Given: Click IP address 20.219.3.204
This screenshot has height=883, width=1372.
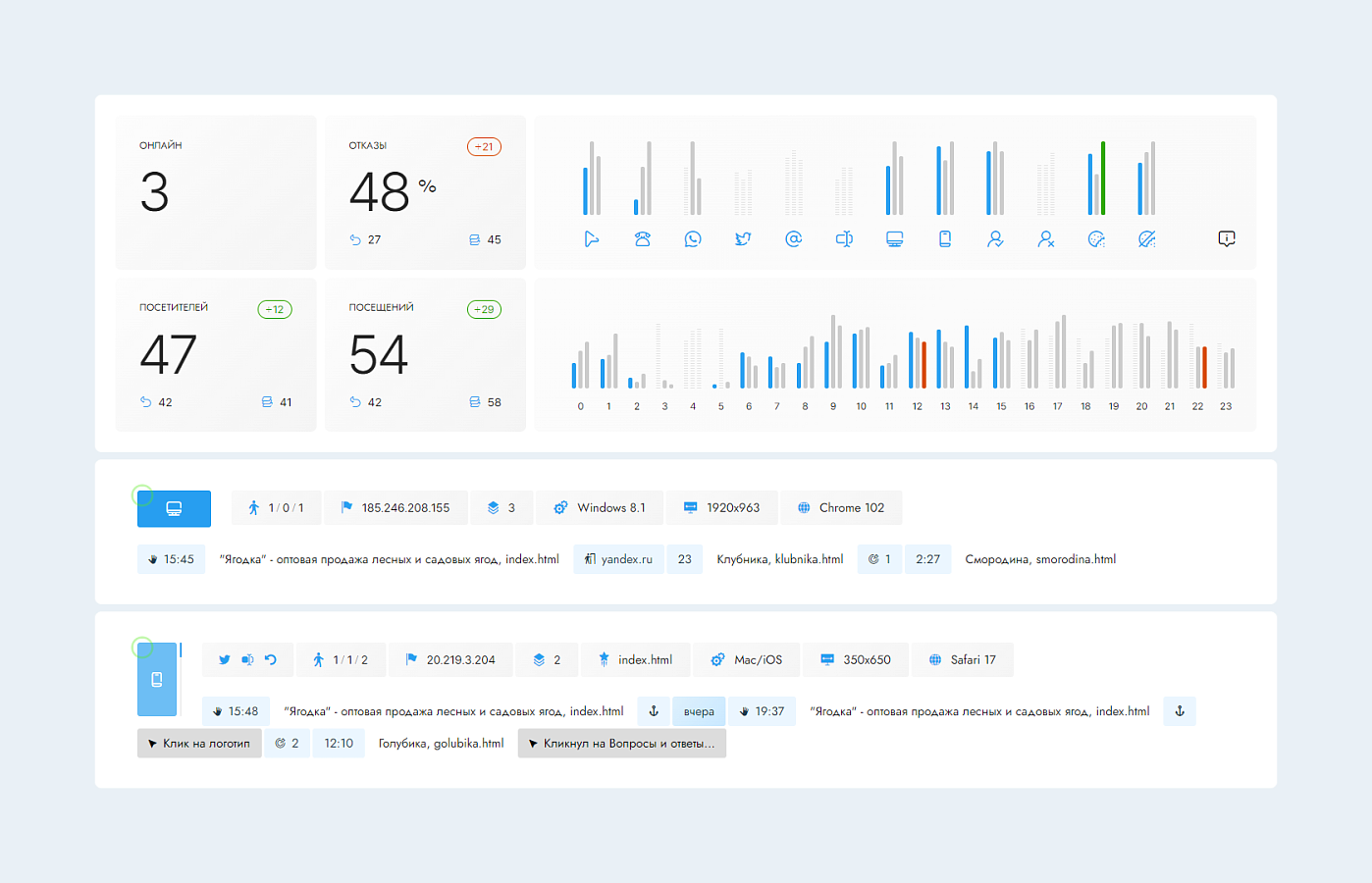Looking at the screenshot, I should [450, 660].
